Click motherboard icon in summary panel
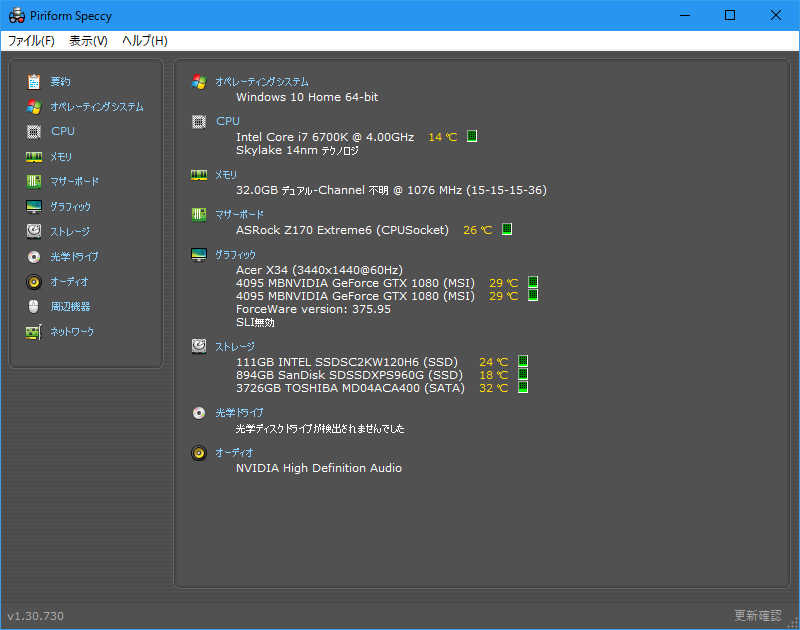 [199, 215]
